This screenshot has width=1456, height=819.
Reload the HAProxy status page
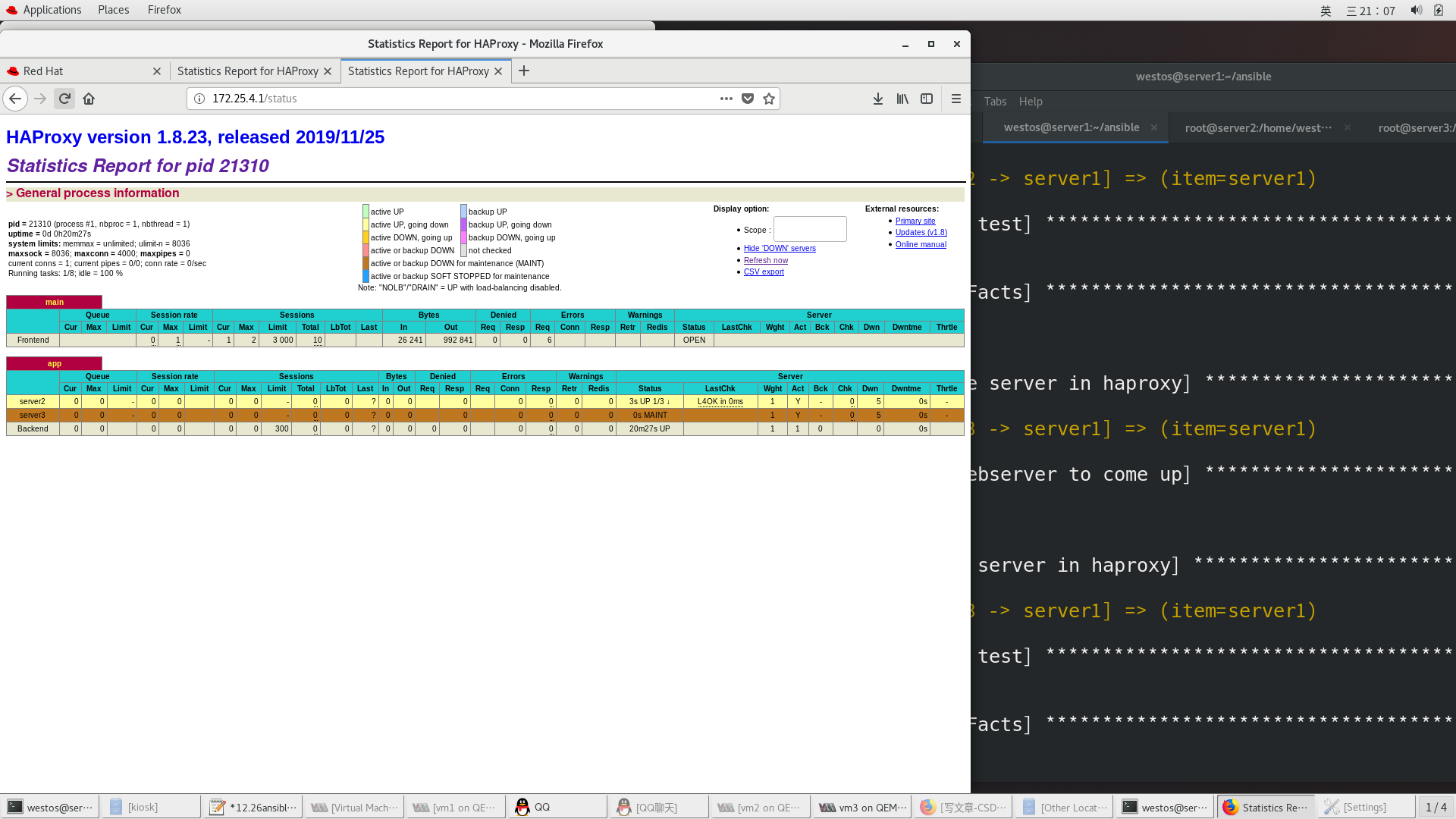(x=64, y=99)
